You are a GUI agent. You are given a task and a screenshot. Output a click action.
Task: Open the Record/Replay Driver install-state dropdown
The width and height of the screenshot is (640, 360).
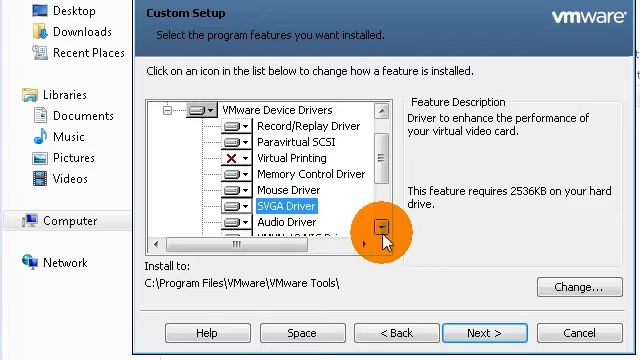237,126
